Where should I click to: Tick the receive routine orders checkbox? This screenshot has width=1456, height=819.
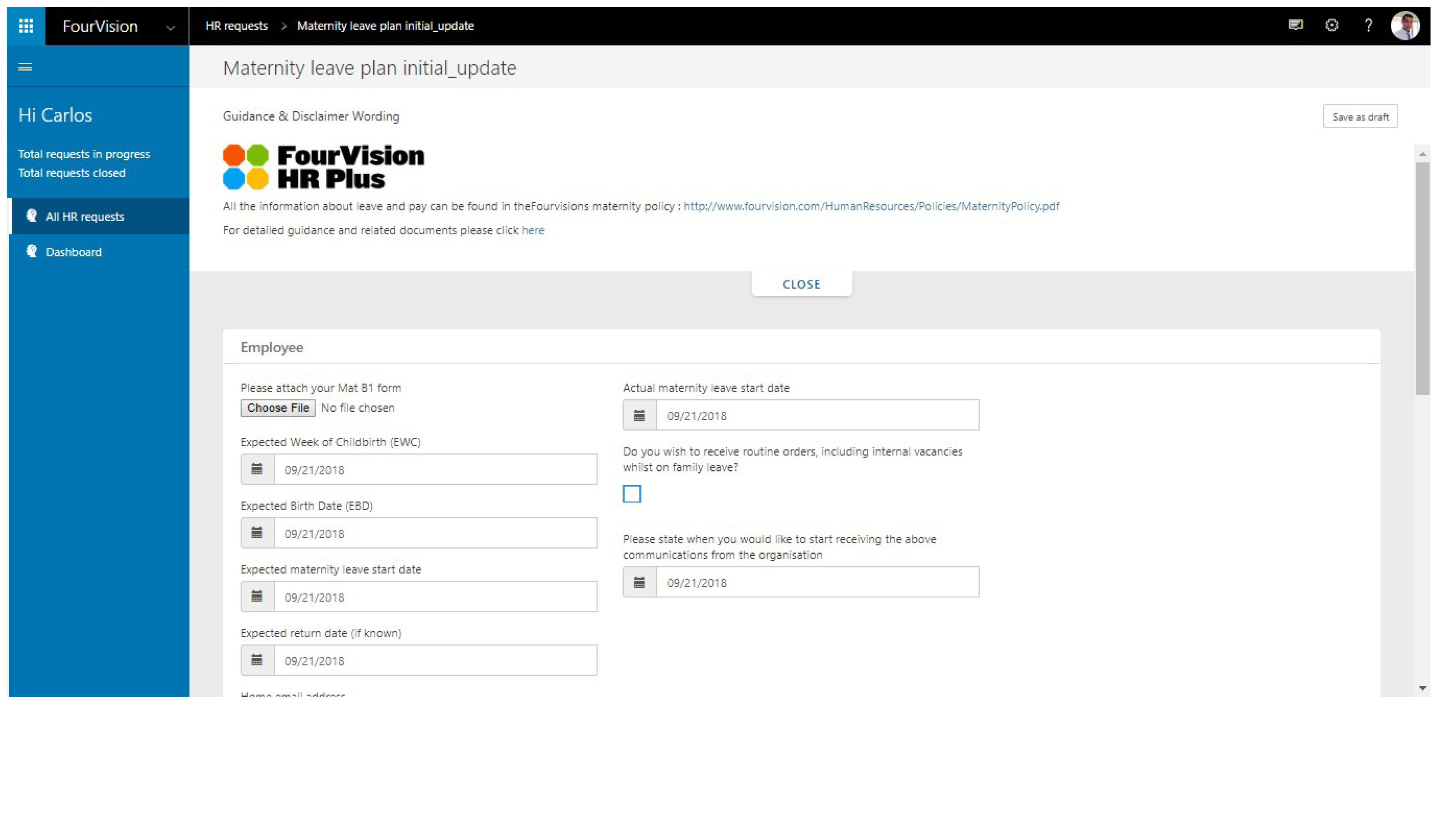point(631,494)
